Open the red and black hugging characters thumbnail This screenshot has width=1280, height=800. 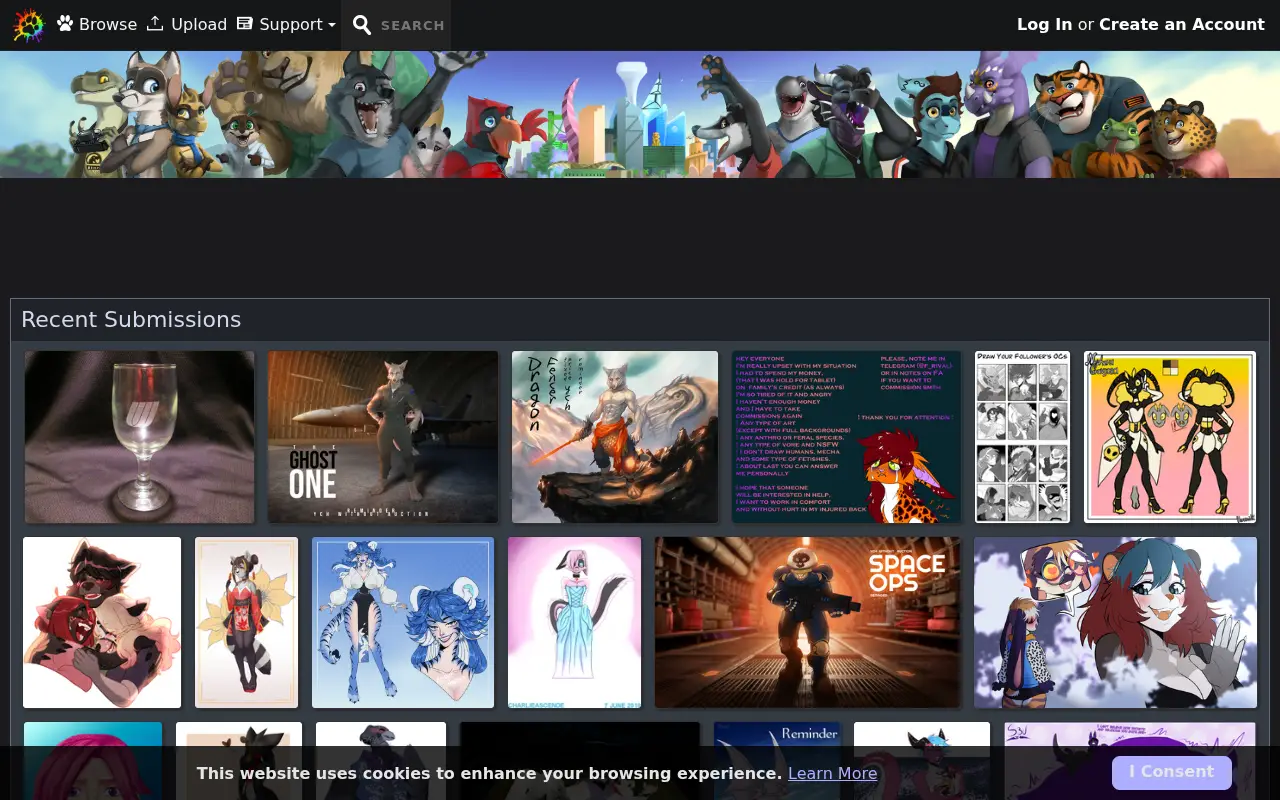pyautogui.click(x=102, y=622)
